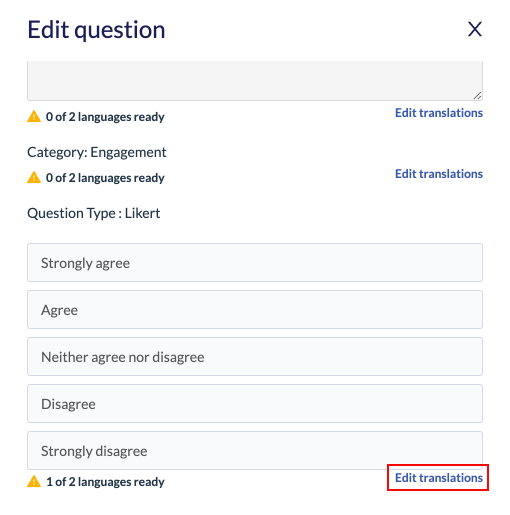510x515 pixels.
Task: Select the Strongly agree option field
Action: coord(255,263)
